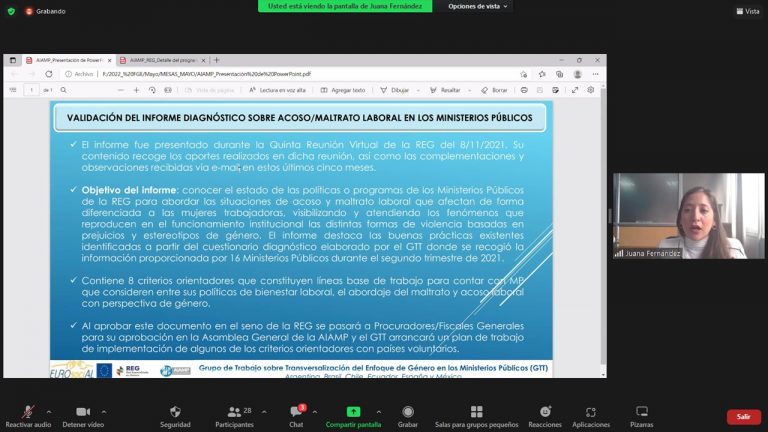This screenshot has height=432, width=768.
Task: Expand the arrow next to Participantes
Action: pos(264,412)
